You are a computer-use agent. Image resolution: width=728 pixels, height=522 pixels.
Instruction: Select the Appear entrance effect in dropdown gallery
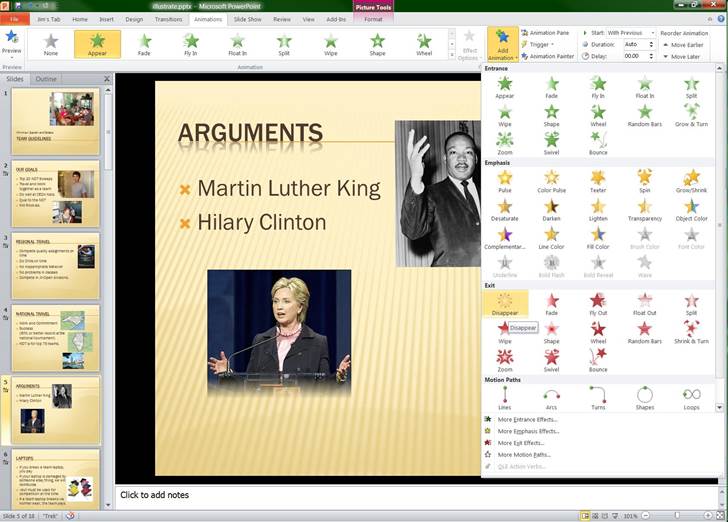click(505, 87)
